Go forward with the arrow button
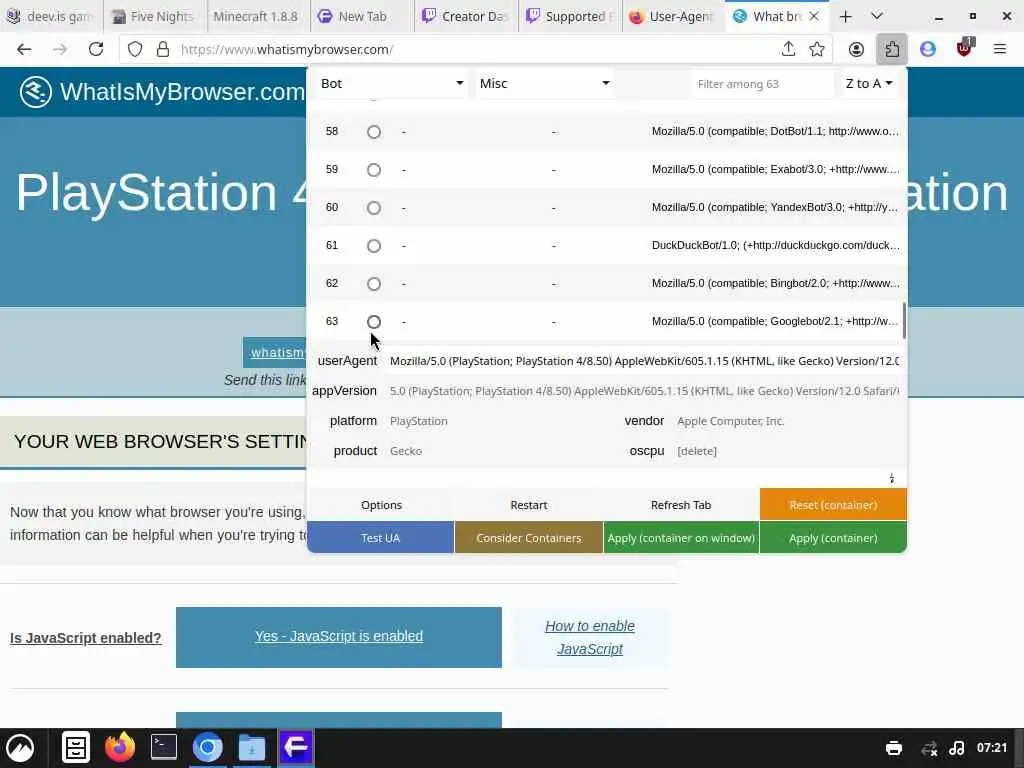This screenshot has height=768, width=1024. click(x=59, y=49)
